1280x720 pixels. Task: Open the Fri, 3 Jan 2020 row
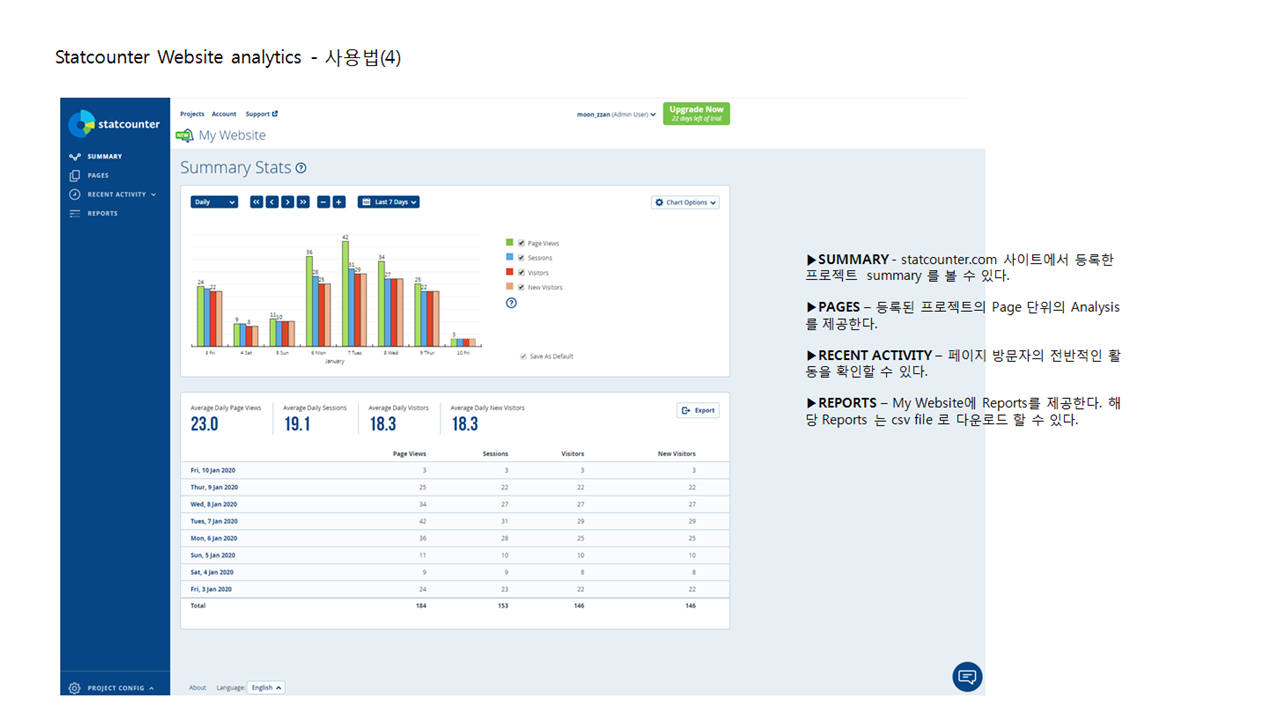point(455,589)
